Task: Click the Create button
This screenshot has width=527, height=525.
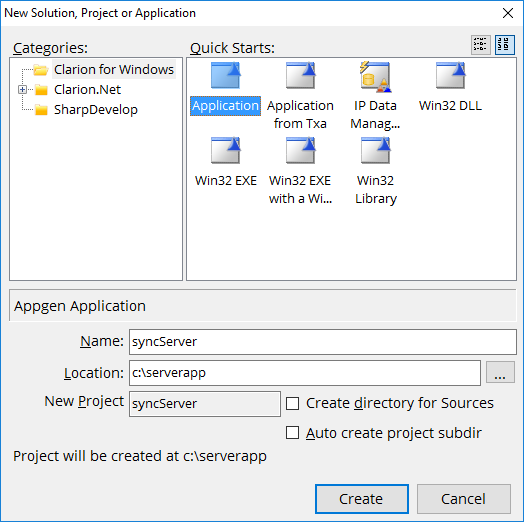Action: [362, 499]
